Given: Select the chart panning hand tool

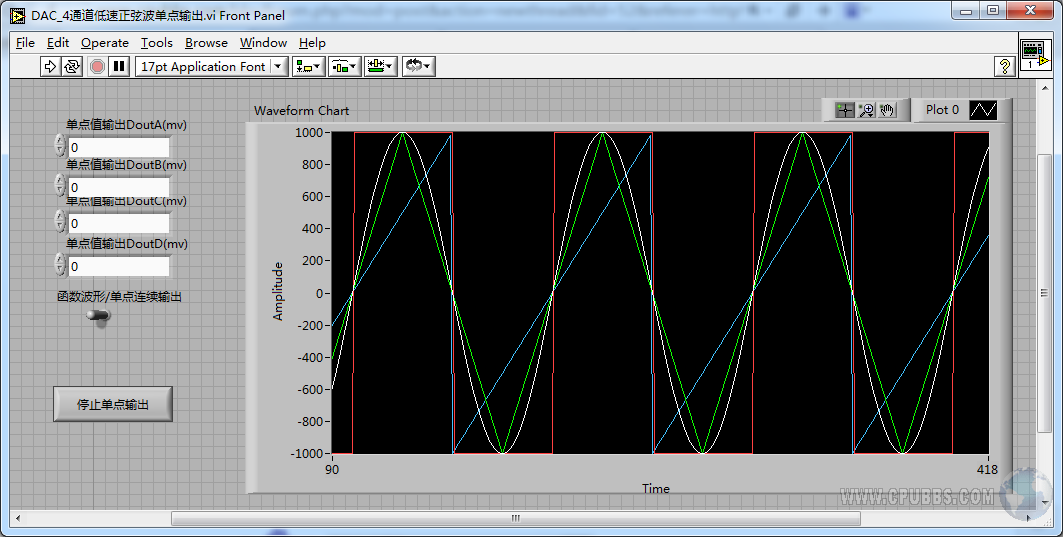Looking at the screenshot, I should point(887,111).
